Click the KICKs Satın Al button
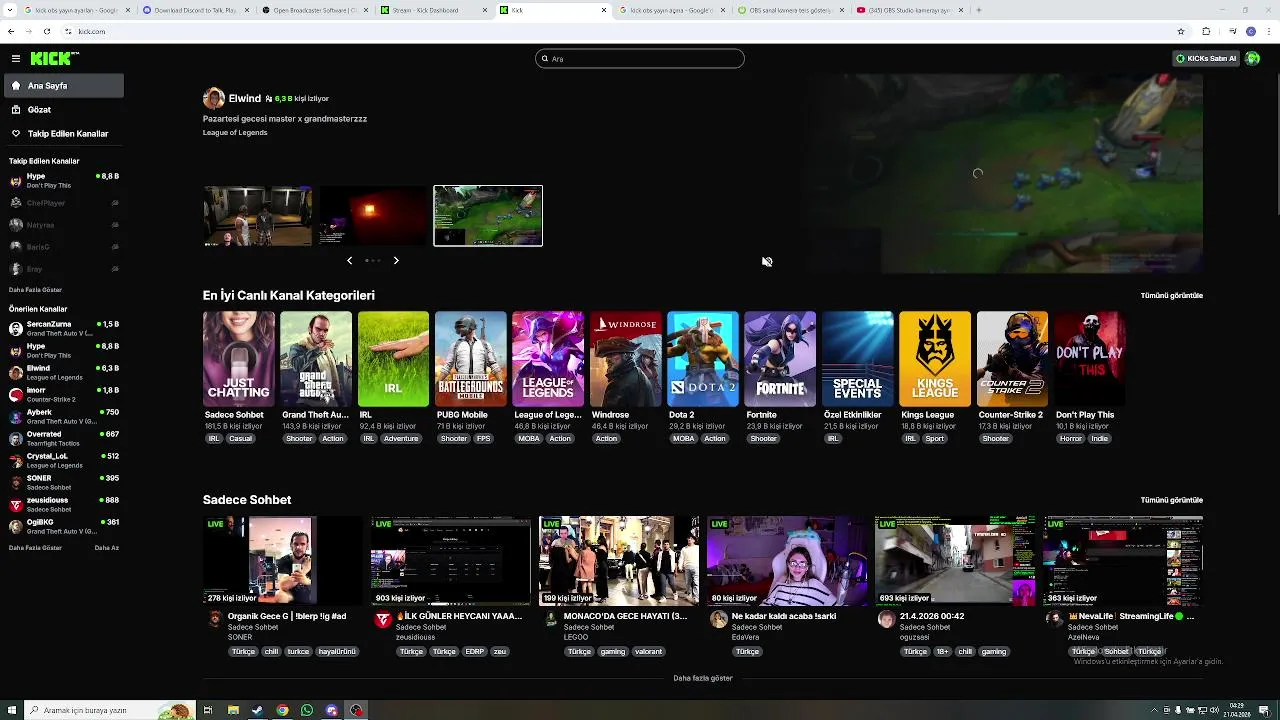The image size is (1280, 720). tap(1206, 59)
